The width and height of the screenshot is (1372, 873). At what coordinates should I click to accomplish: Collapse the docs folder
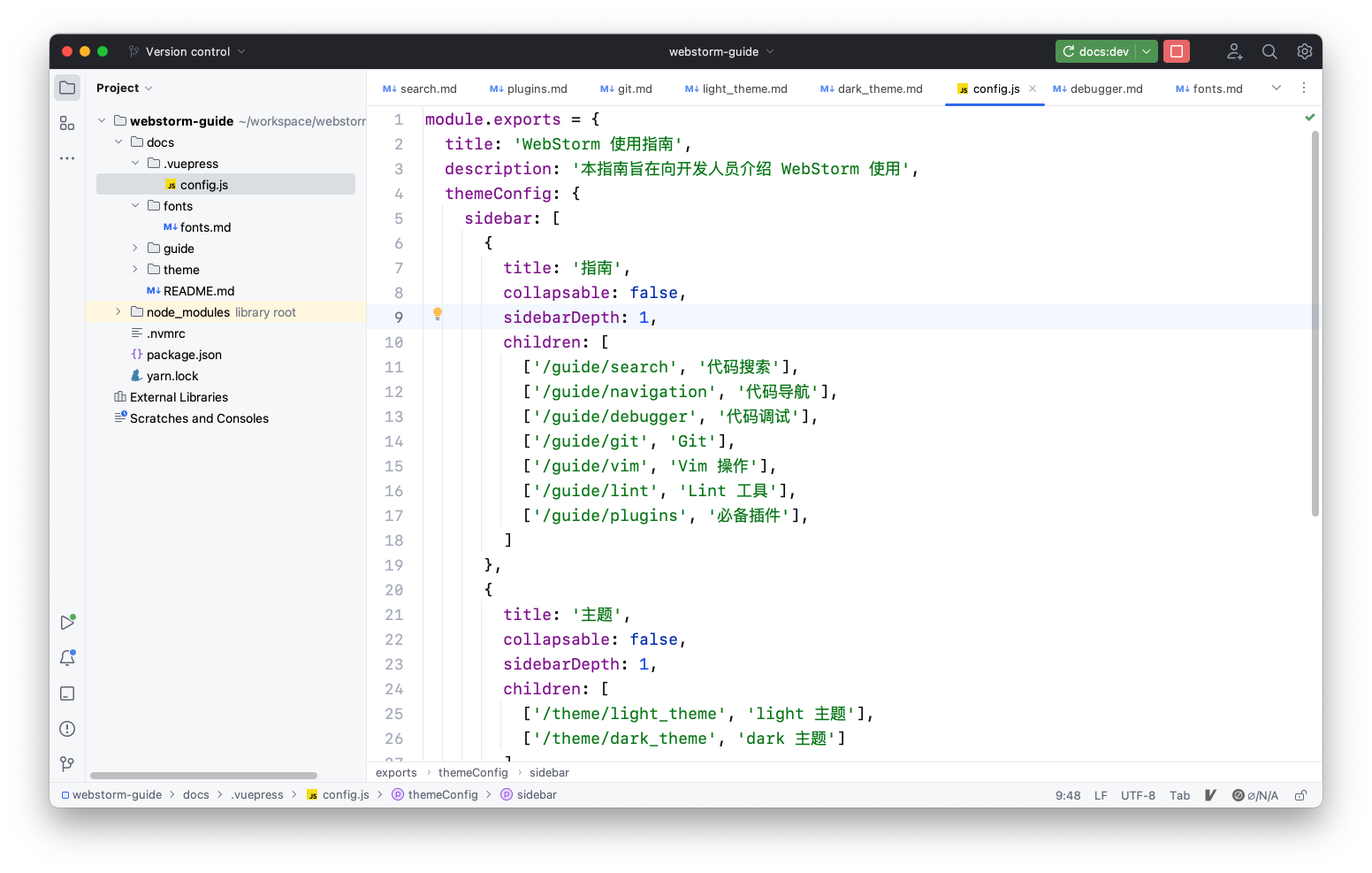click(118, 142)
